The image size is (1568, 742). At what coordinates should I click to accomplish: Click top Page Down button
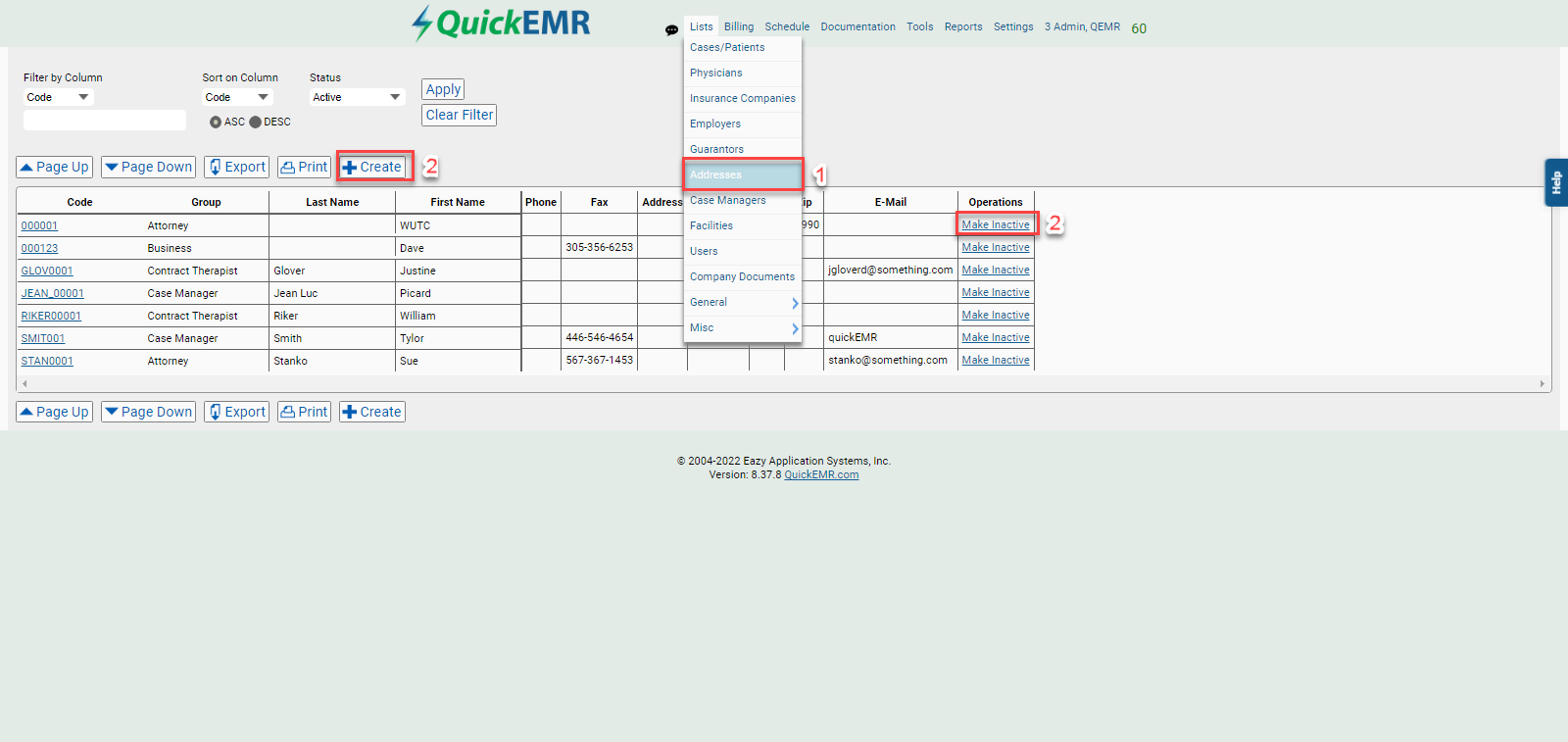coord(148,168)
